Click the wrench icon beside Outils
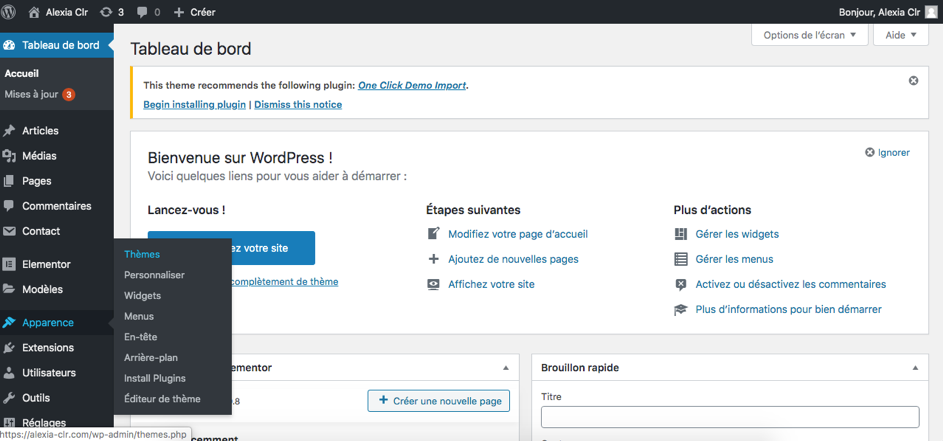Image resolution: width=943 pixels, height=441 pixels. tap(9, 398)
